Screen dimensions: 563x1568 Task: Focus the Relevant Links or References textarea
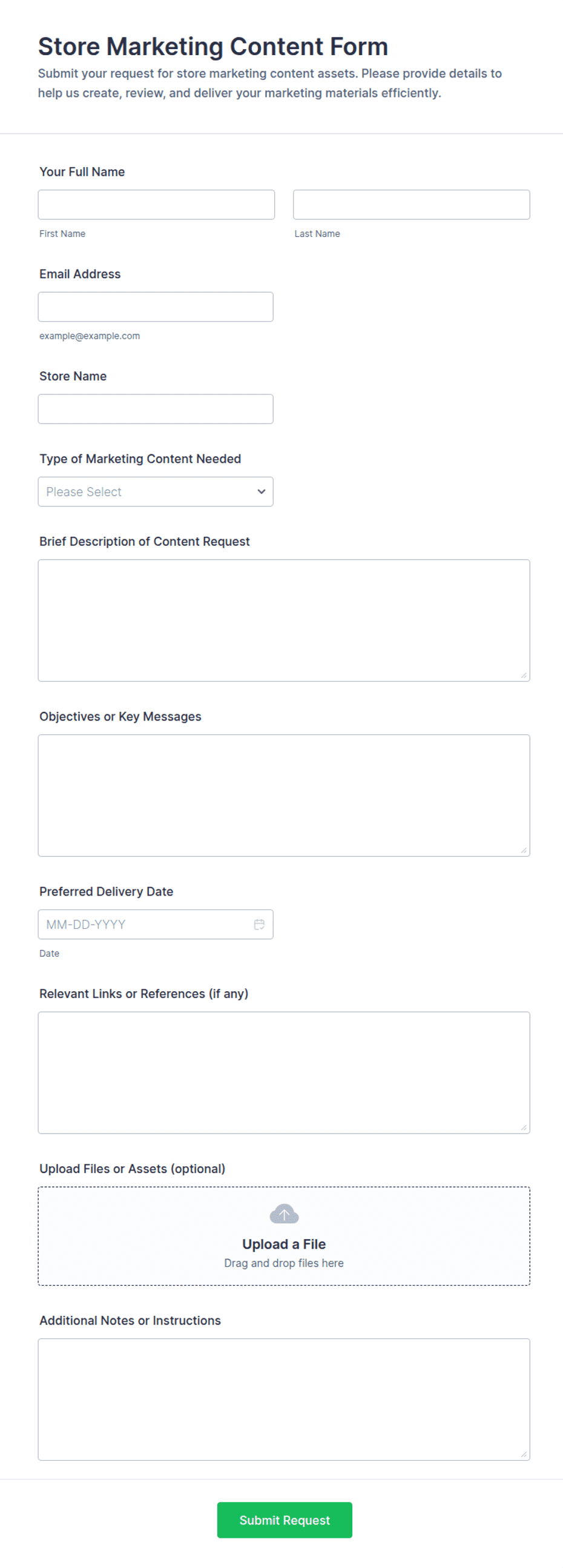tap(284, 1072)
